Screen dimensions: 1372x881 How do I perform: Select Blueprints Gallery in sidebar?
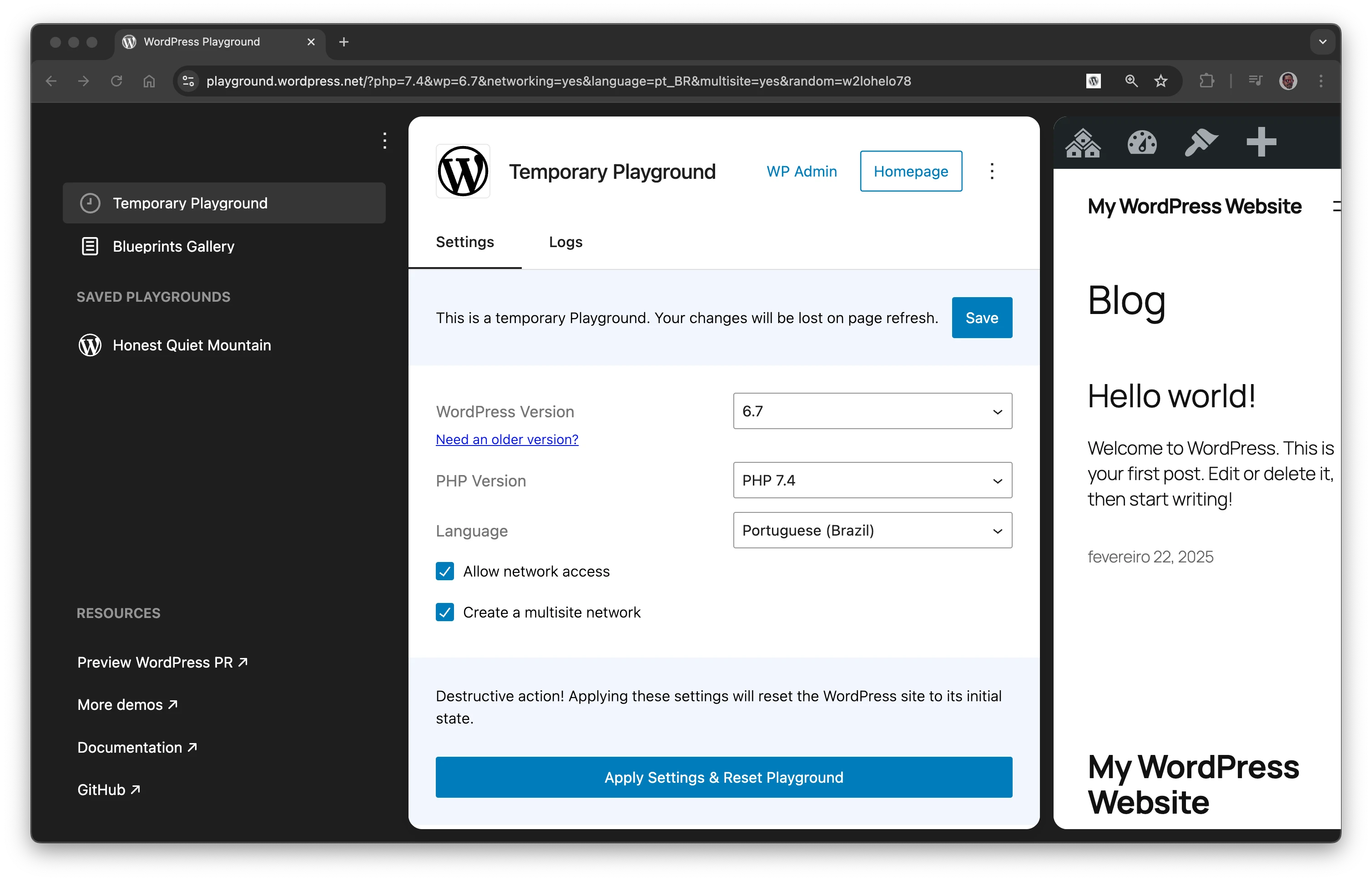coord(173,247)
